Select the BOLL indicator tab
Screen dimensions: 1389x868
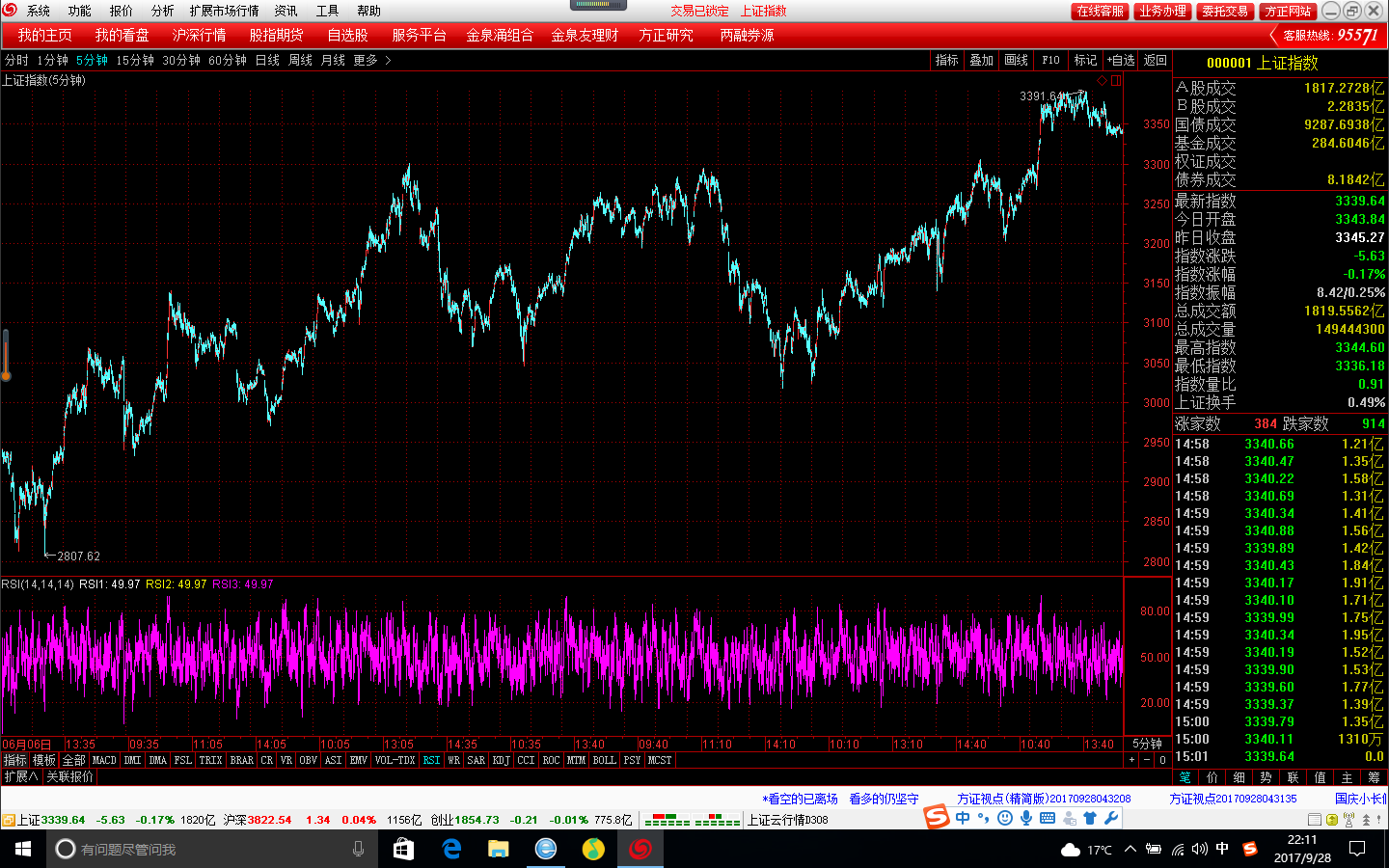tap(604, 760)
